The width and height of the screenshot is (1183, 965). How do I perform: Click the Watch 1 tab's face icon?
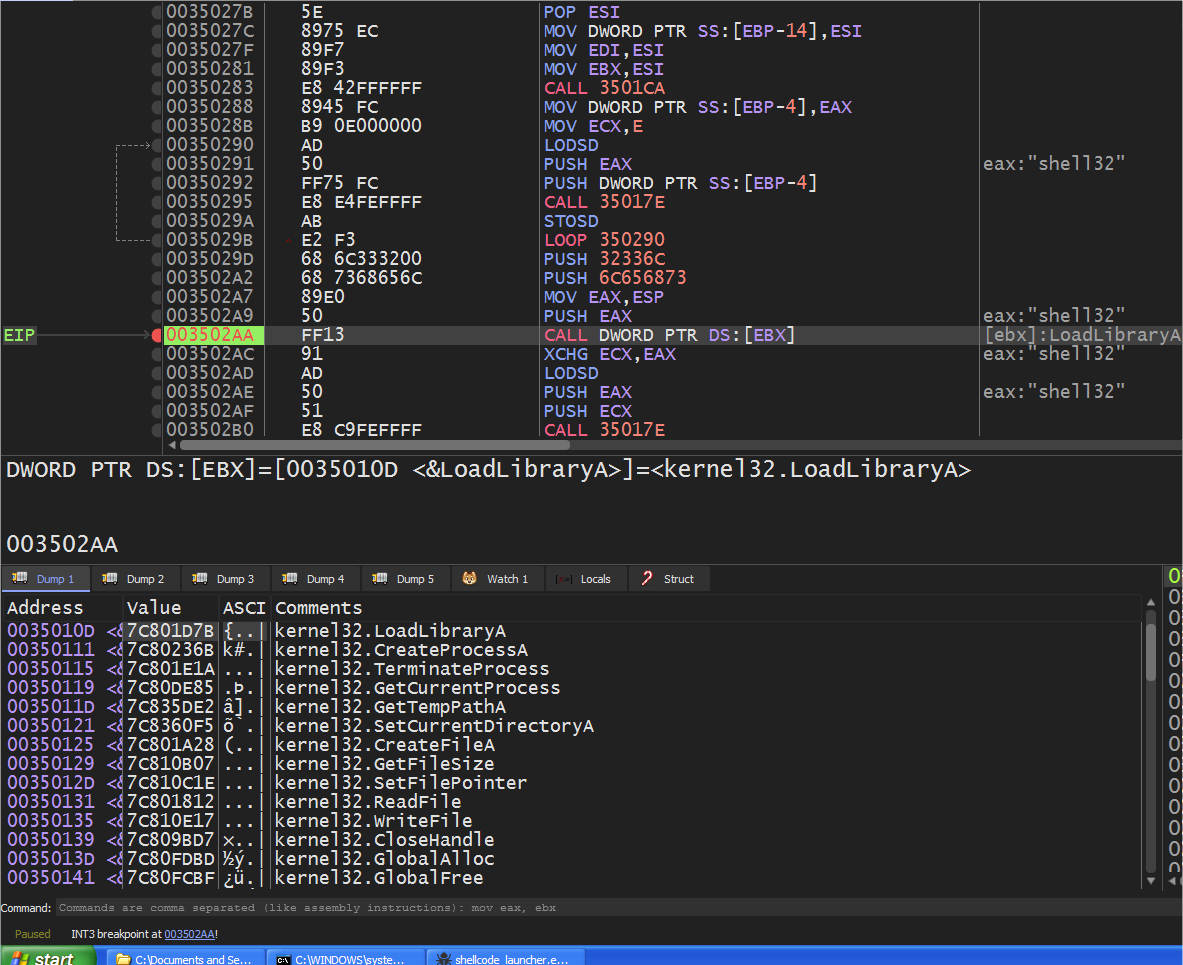coord(469,579)
